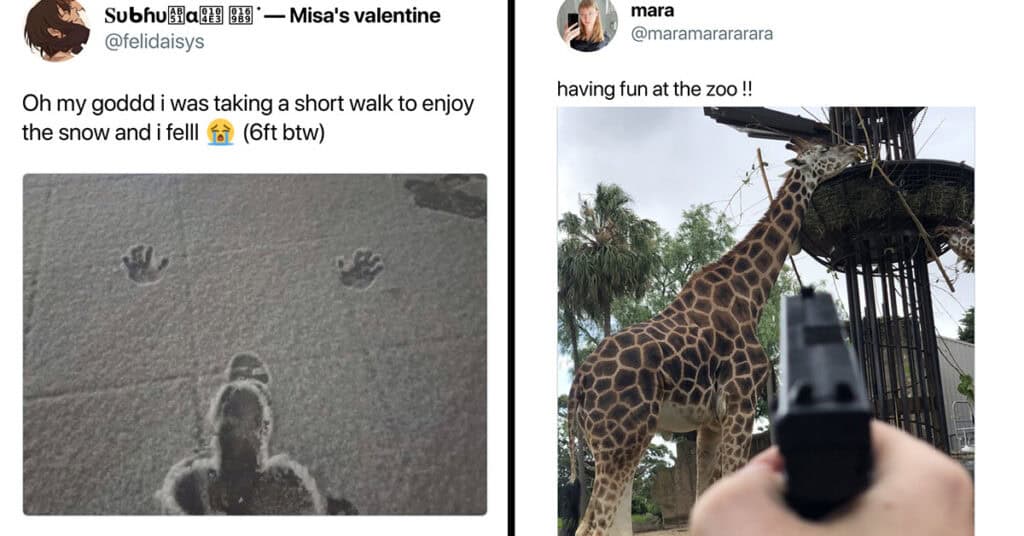Click the '(6ft btw)' text
The width and height of the screenshot is (1024, 536).
coord(283,133)
